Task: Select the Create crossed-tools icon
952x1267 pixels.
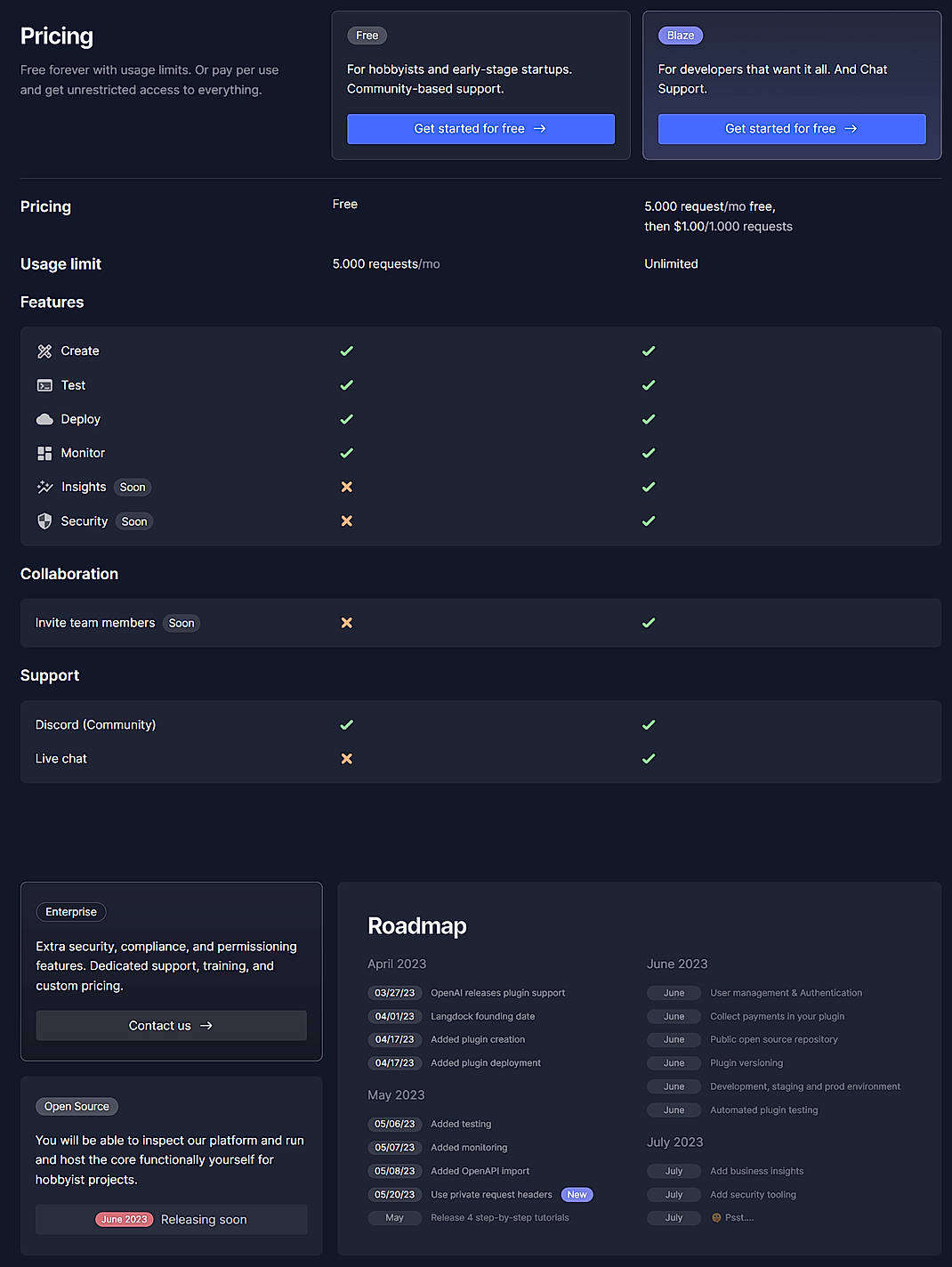Action: coord(44,351)
